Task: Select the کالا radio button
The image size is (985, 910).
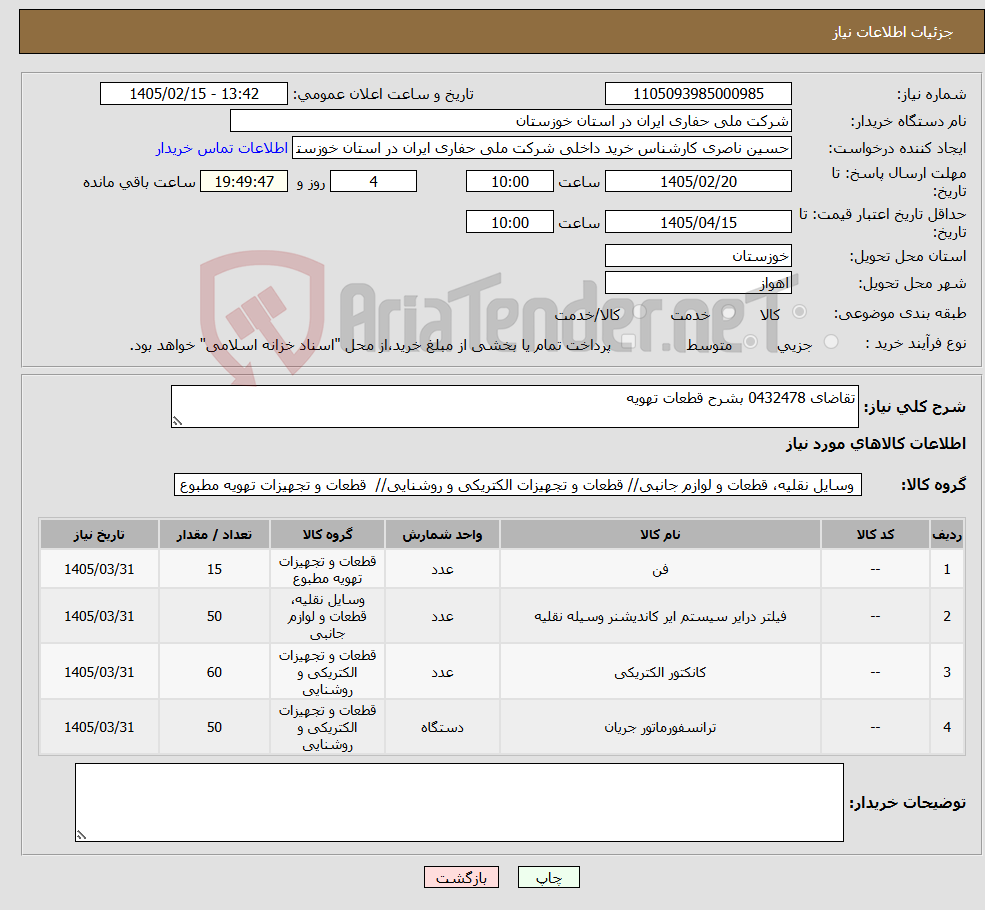Action: pyautogui.click(x=800, y=312)
